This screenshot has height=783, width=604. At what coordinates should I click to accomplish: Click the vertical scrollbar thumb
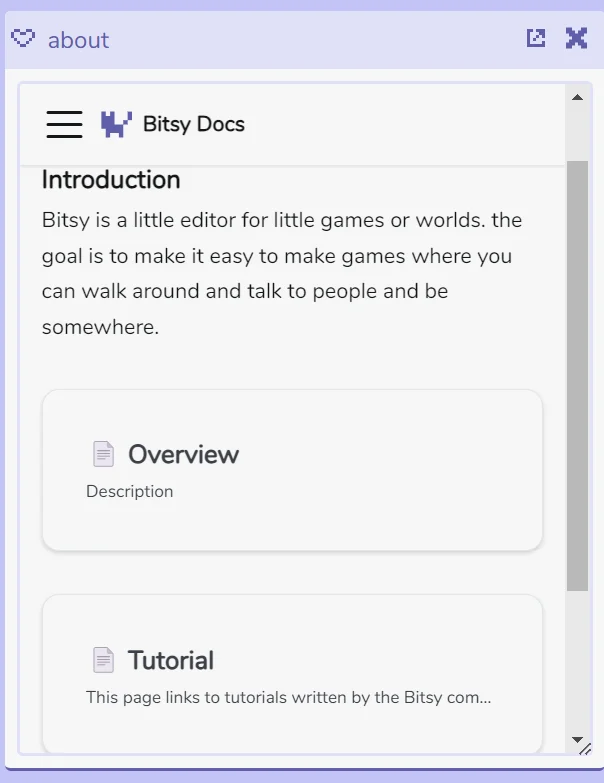(578, 376)
